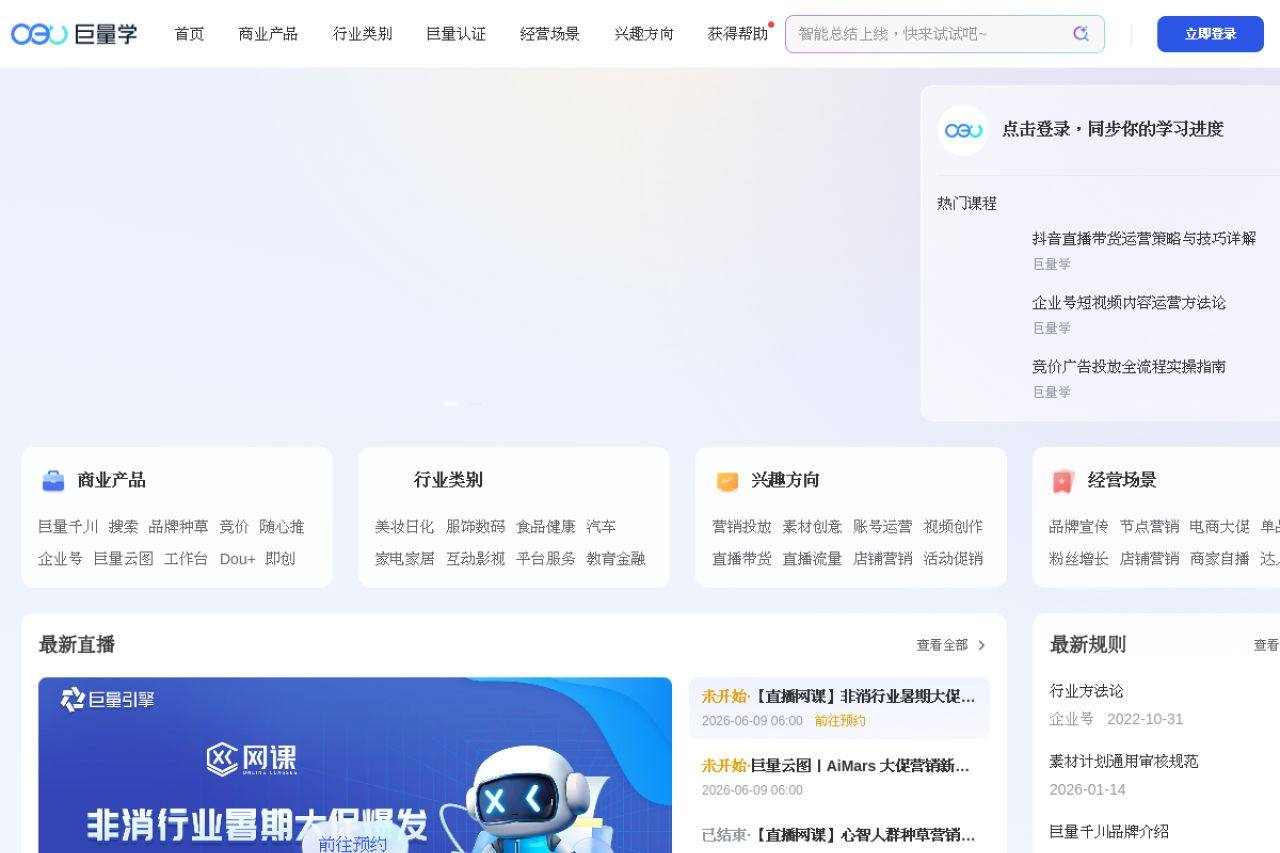The image size is (1280, 853).
Task: Select the first carousel indicator dot
Action: point(451,404)
